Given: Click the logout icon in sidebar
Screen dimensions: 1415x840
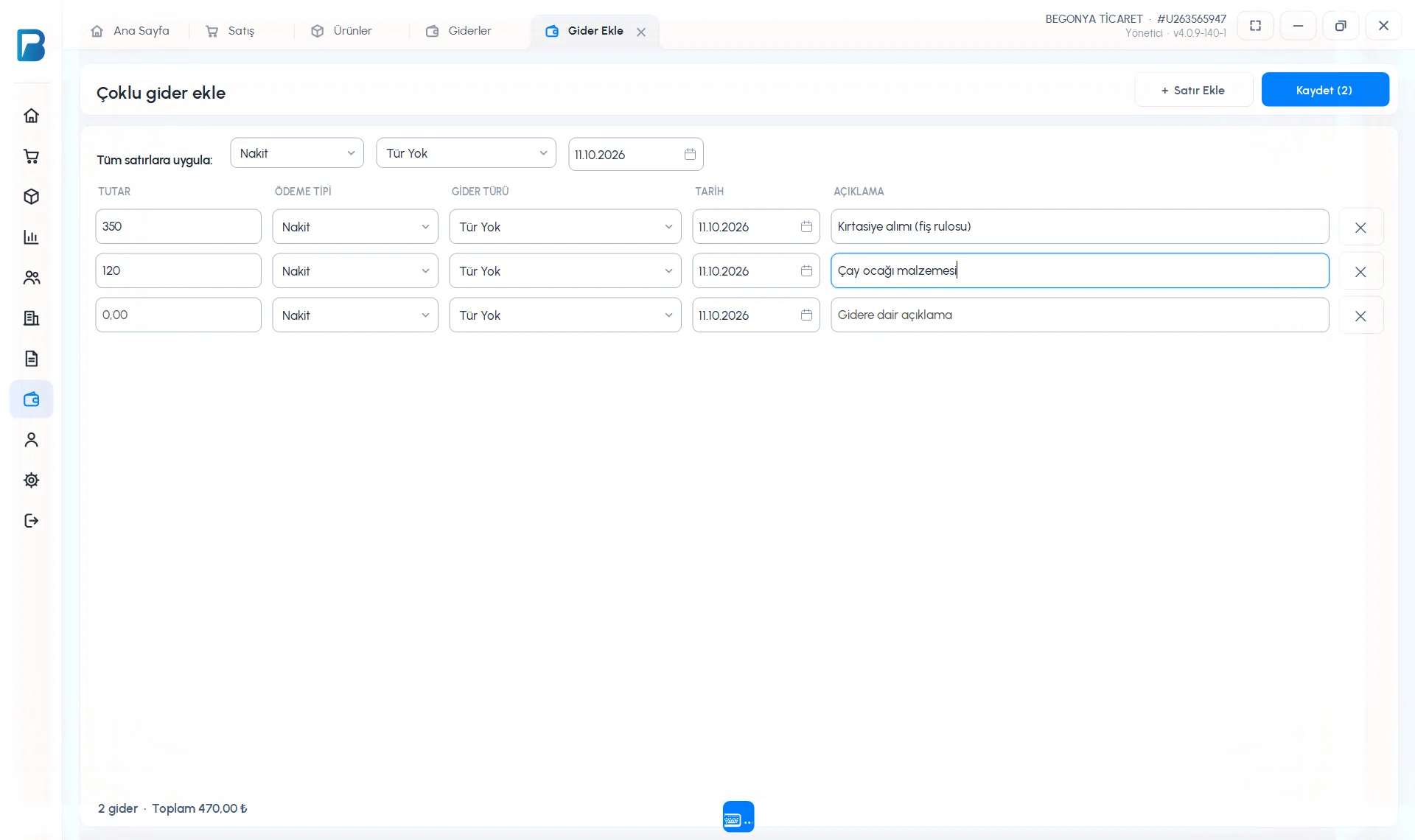Looking at the screenshot, I should (x=31, y=521).
